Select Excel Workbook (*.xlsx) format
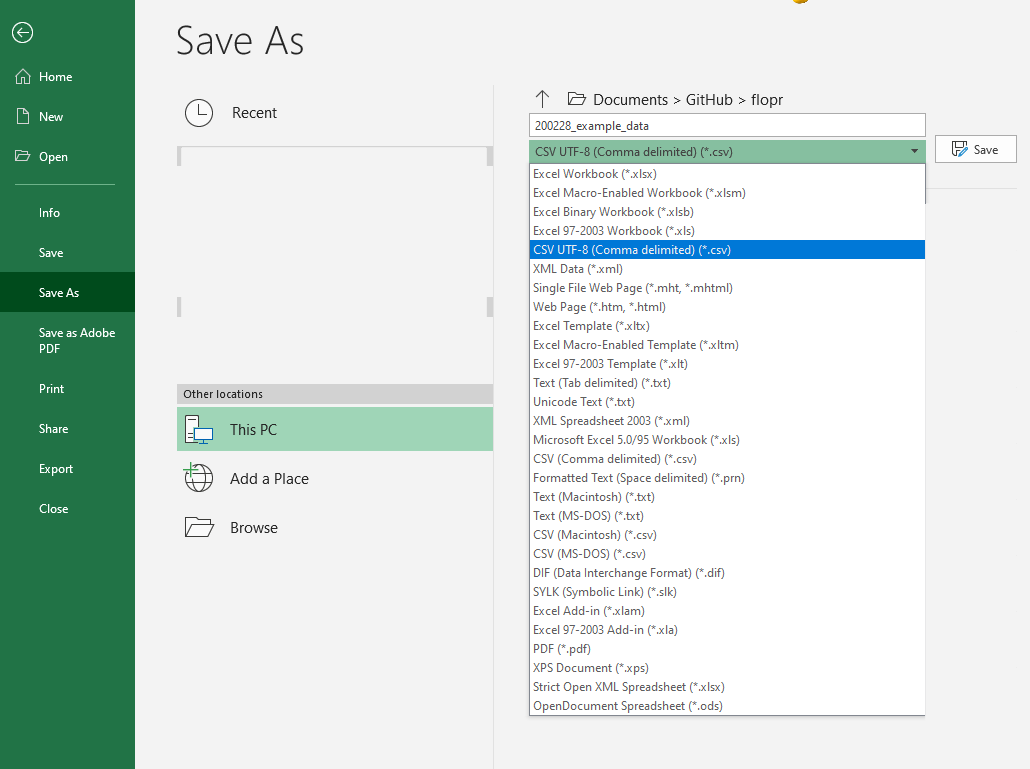Image resolution: width=1030 pixels, height=769 pixels. 727,174
